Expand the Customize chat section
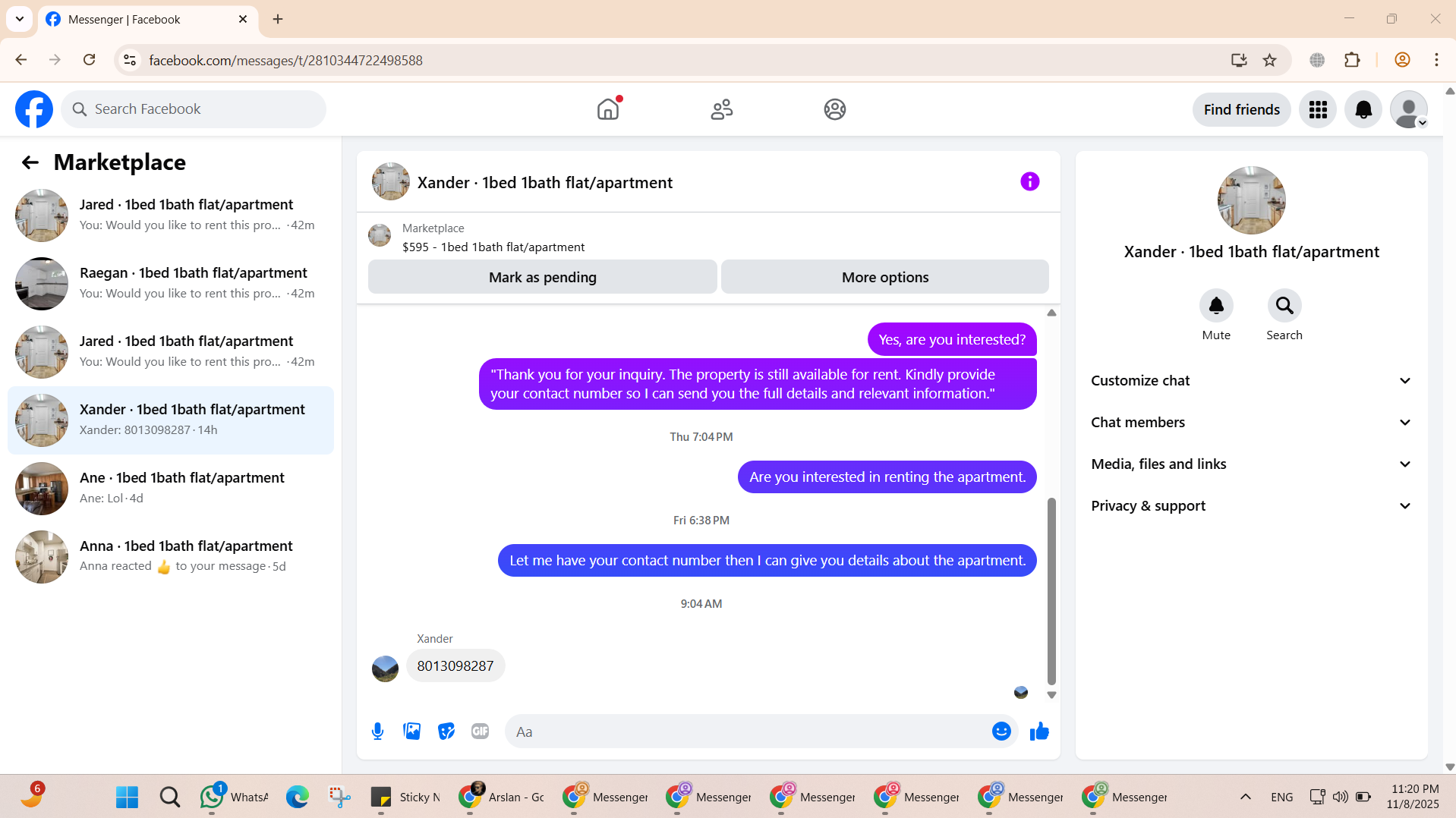Viewport: 1456px width, 818px height. pyautogui.click(x=1252, y=381)
